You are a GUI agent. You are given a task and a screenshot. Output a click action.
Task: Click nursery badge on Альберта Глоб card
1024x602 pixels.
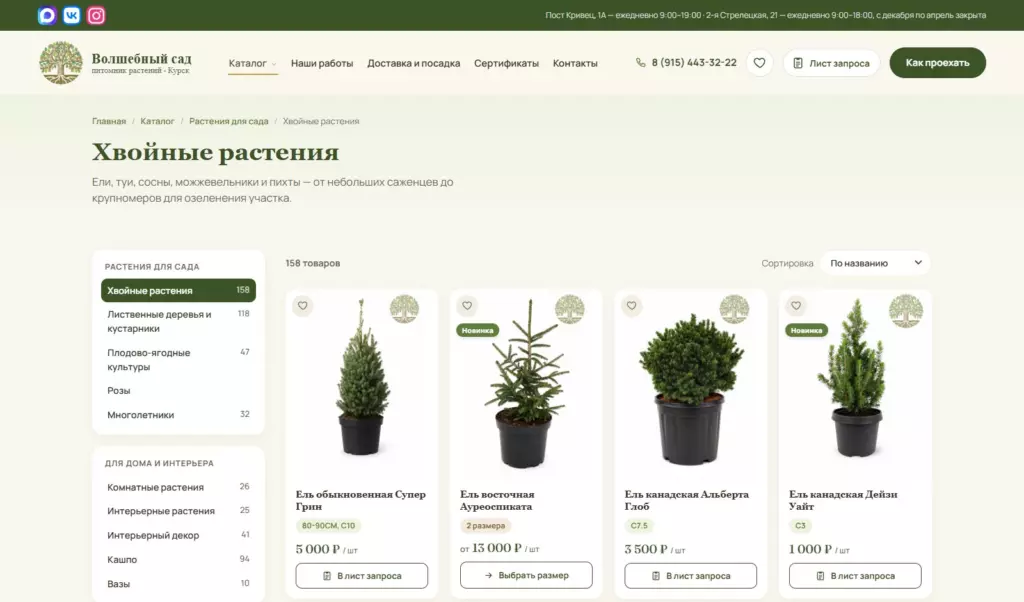734,309
